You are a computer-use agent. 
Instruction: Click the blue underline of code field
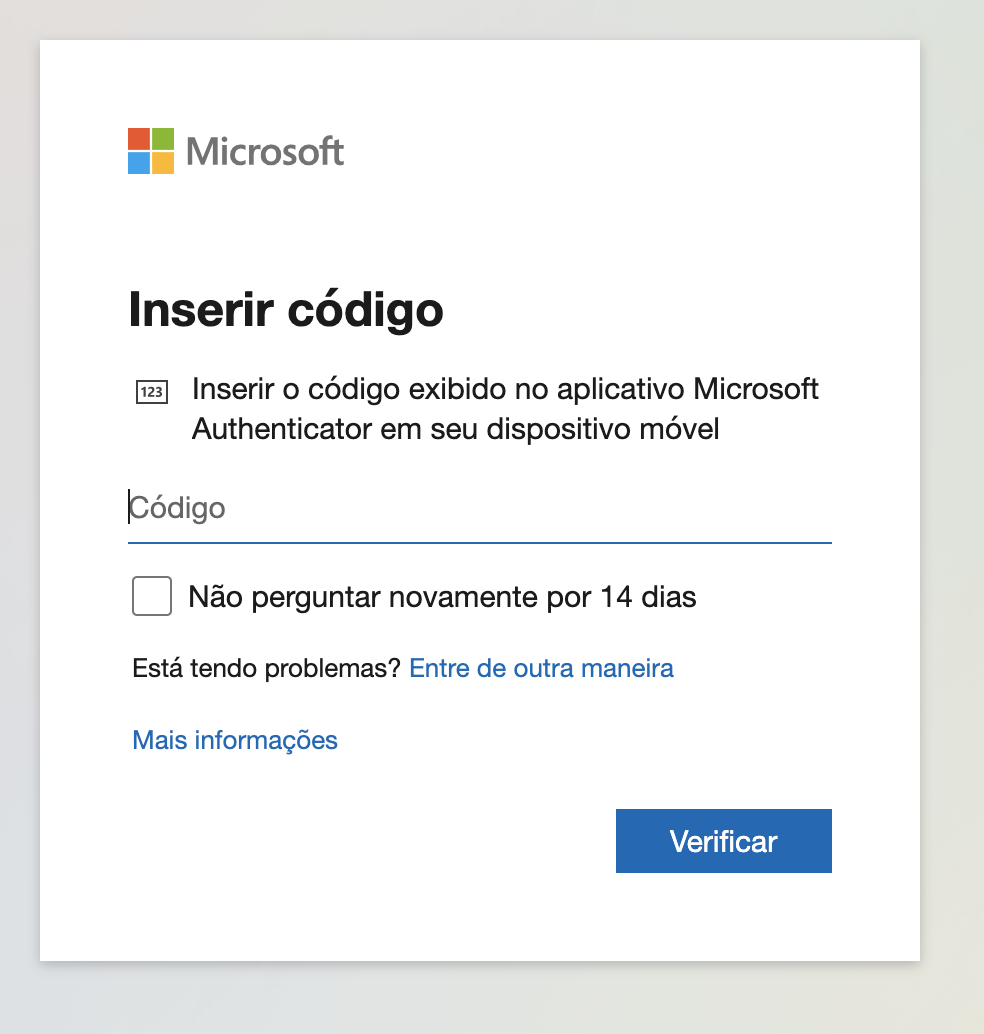point(479,543)
